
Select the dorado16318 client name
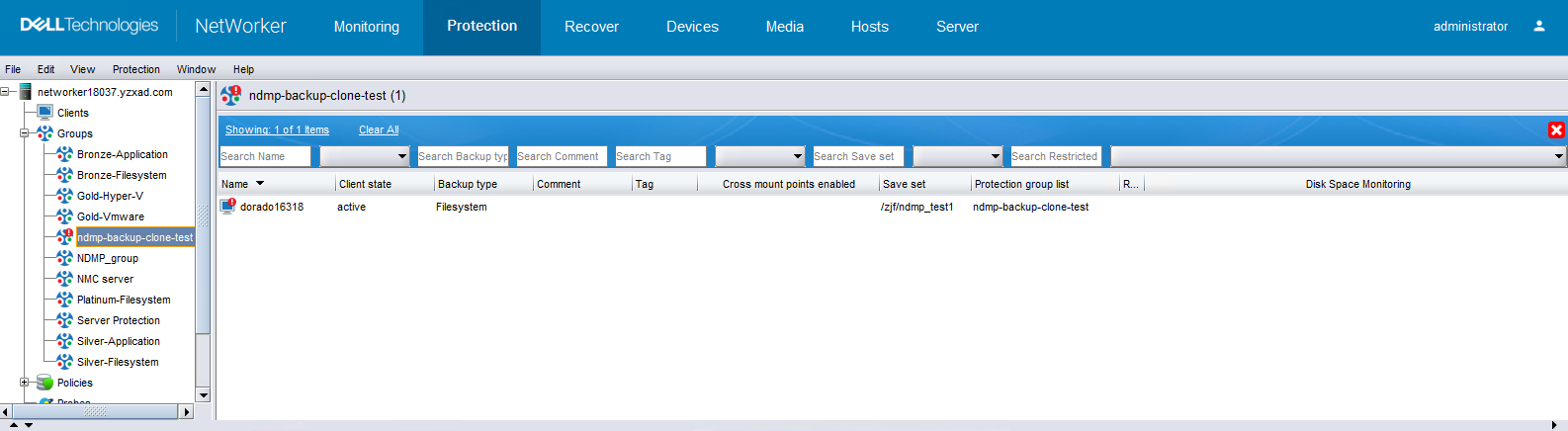coord(272,207)
